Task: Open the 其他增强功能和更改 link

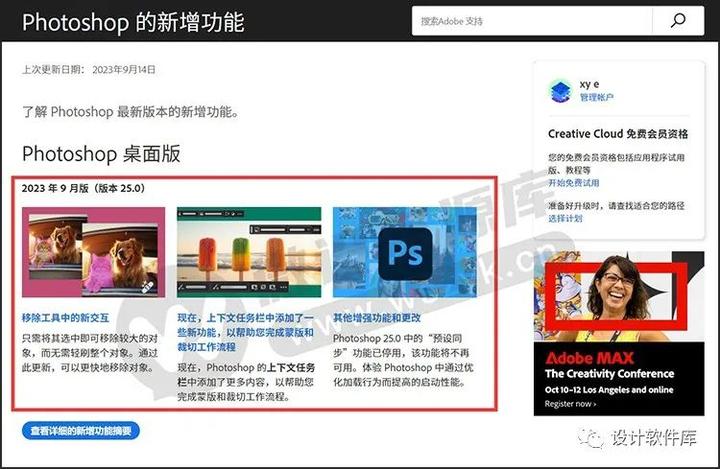Action: (377, 318)
